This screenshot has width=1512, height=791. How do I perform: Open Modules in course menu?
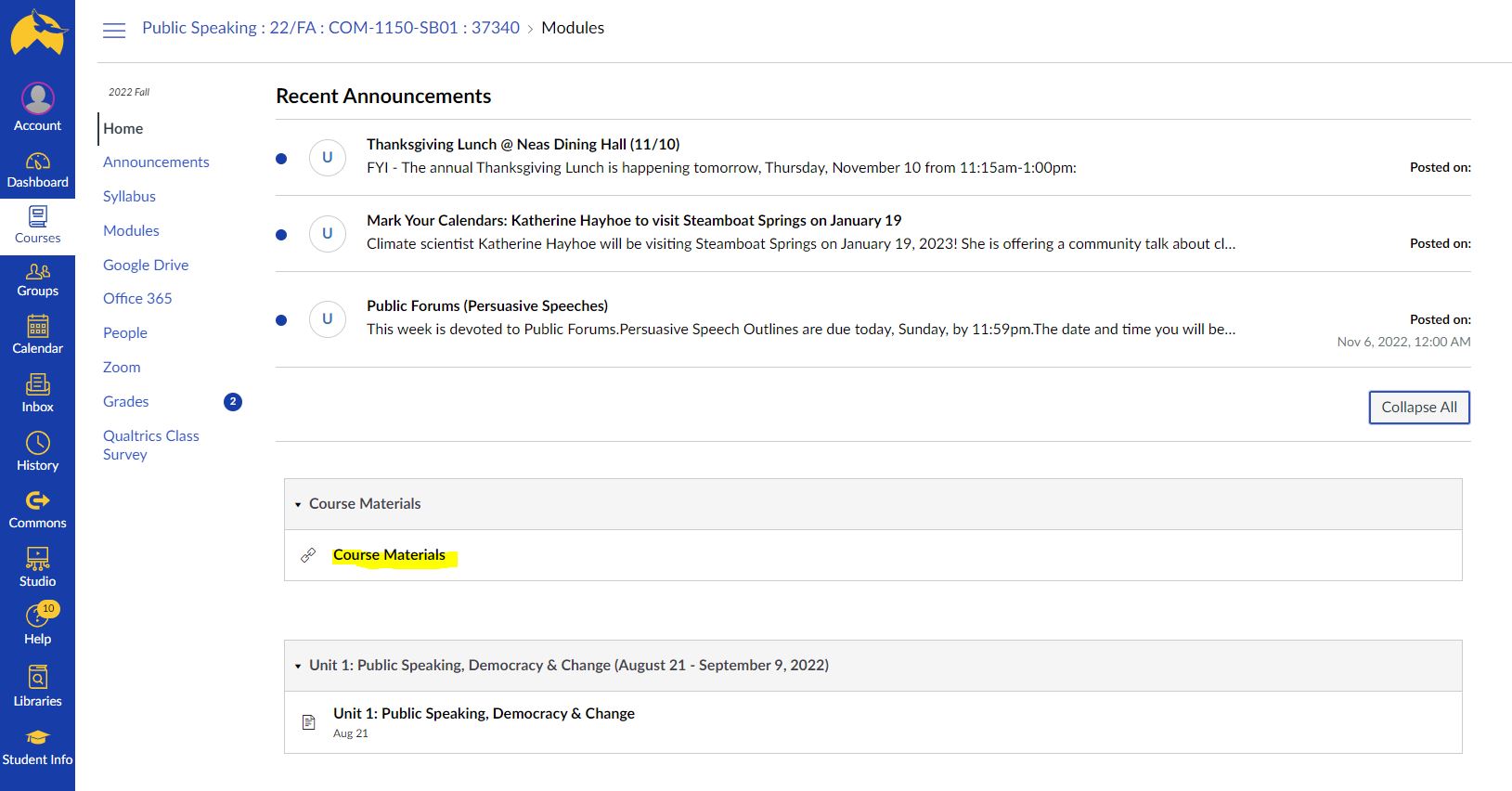131,231
